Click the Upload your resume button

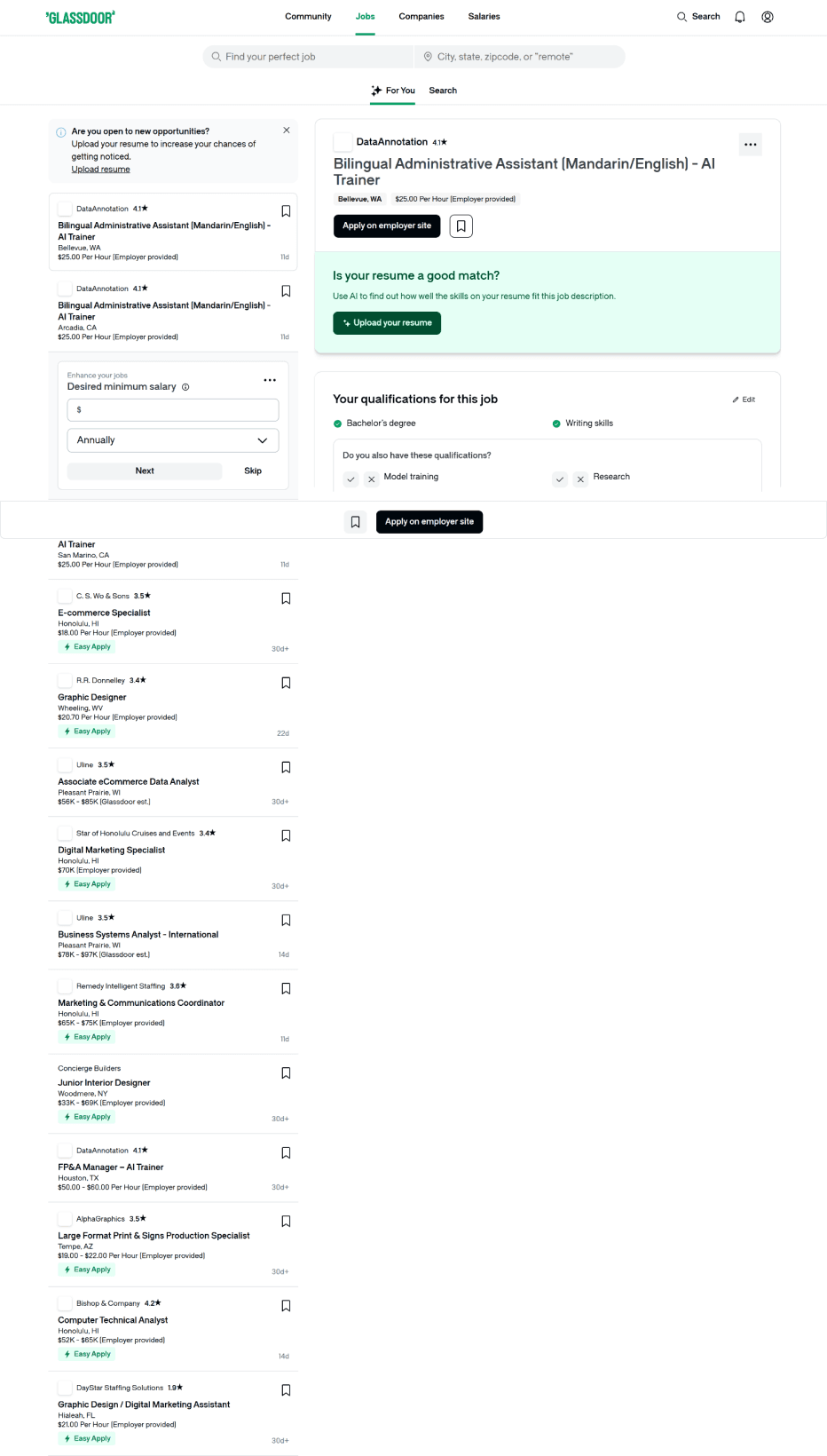point(387,323)
